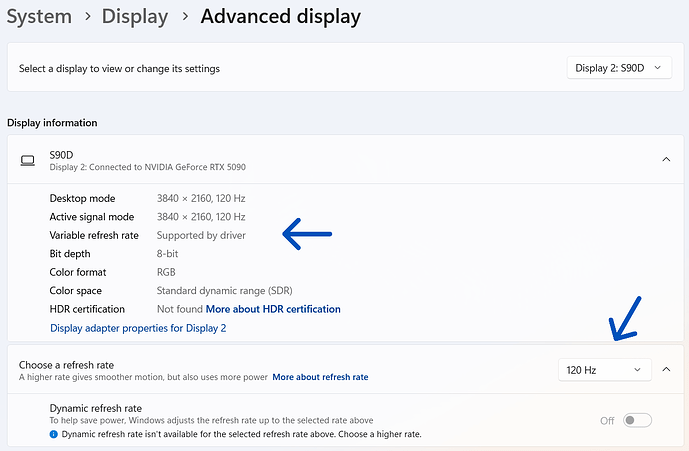Select the Advanced display heading
Image resolution: width=689 pixels, height=451 pixels.
pos(280,17)
